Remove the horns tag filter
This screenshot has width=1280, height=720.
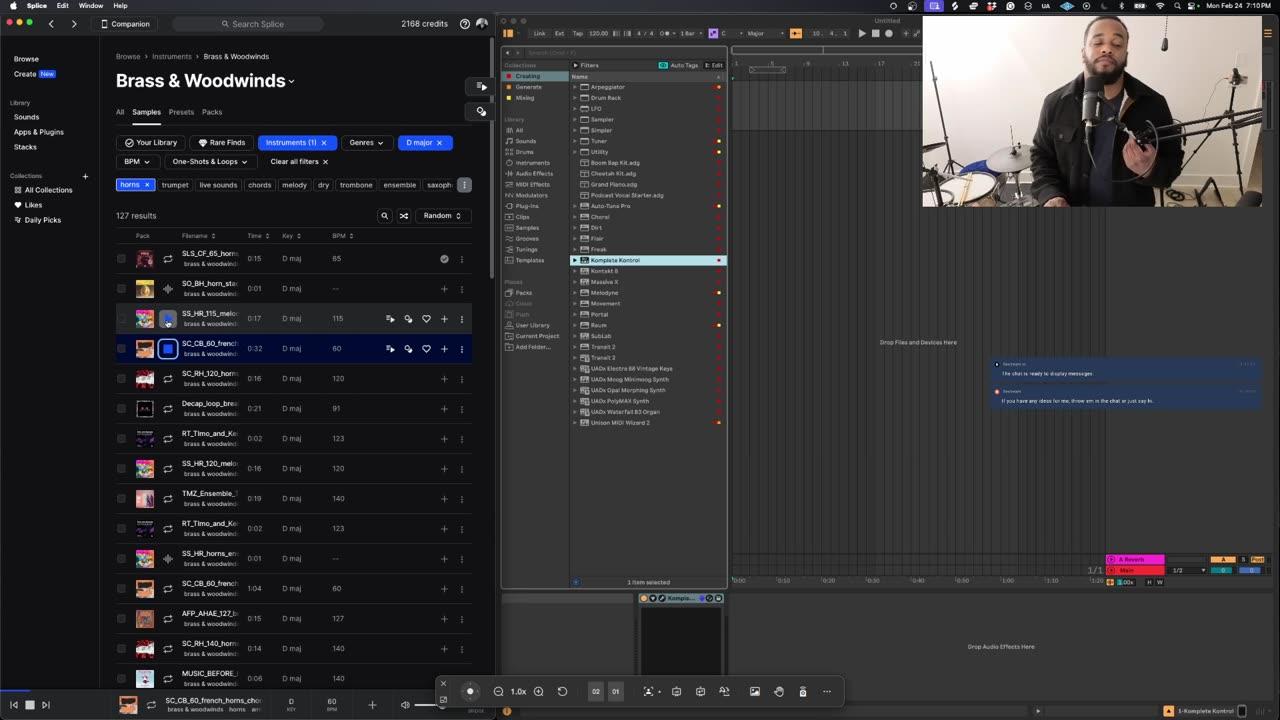(x=146, y=185)
